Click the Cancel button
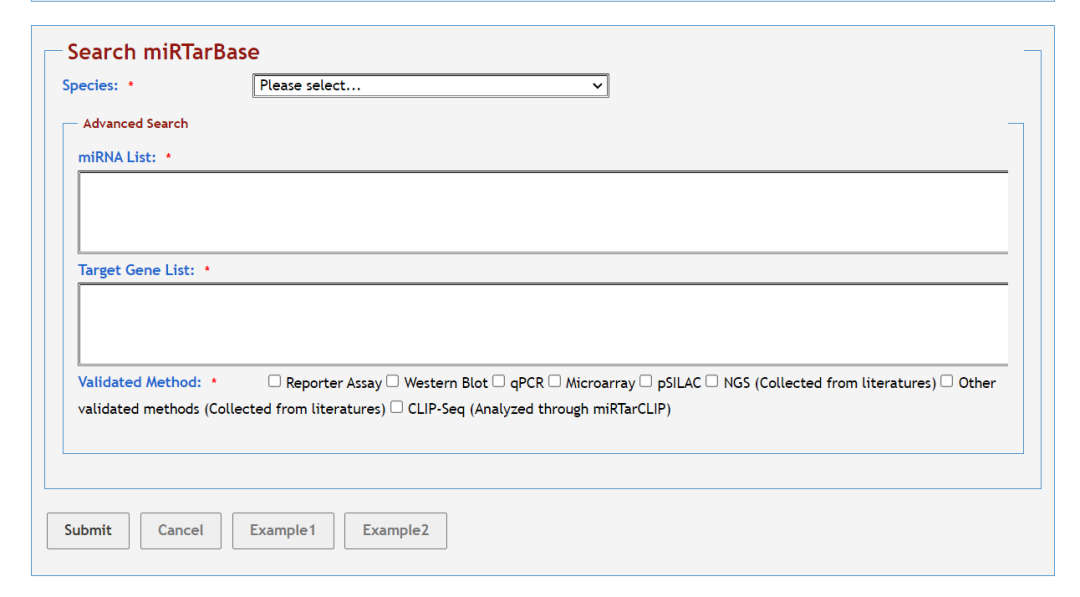The height and width of the screenshot is (597, 1080). [180, 531]
